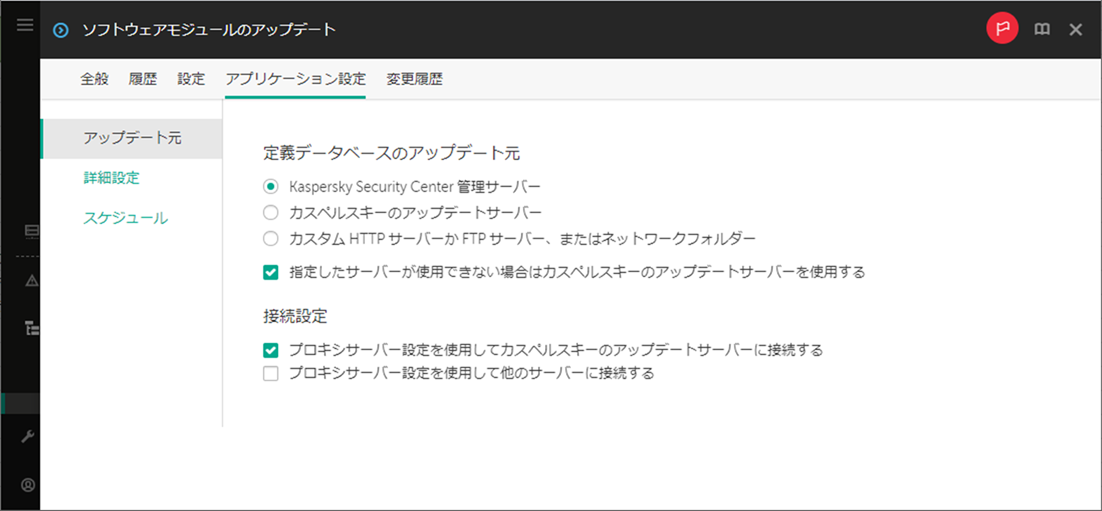Open the help book icon
The width and height of the screenshot is (1102, 511).
(1042, 30)
